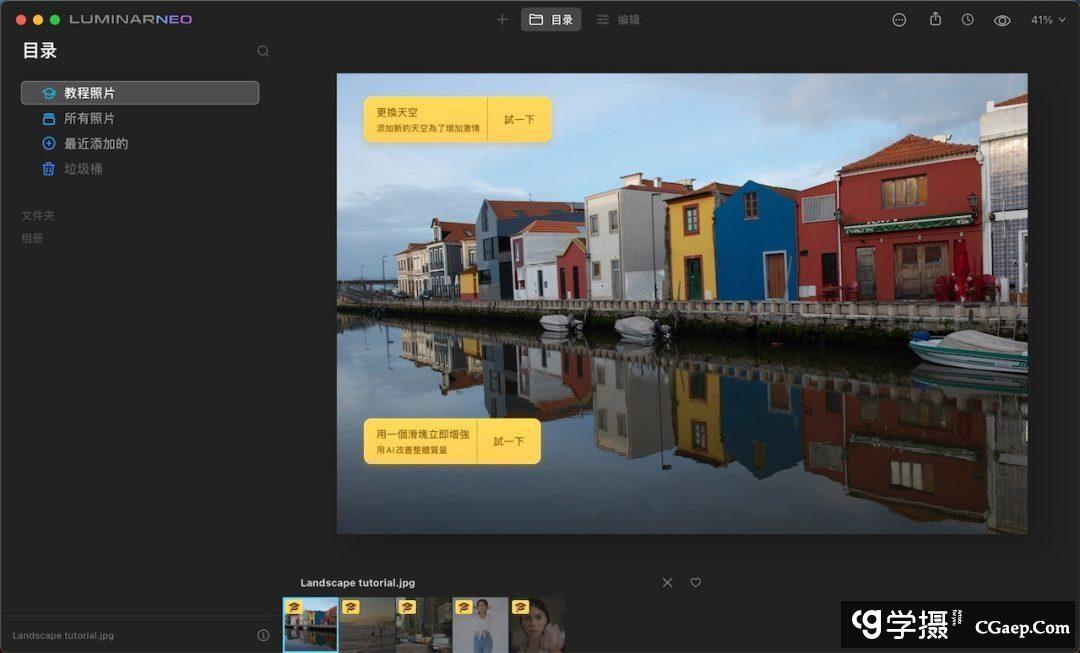Click 試一下 on the 更換天空 tip
Screen dimensions: 1080x653
pos(519,120)
